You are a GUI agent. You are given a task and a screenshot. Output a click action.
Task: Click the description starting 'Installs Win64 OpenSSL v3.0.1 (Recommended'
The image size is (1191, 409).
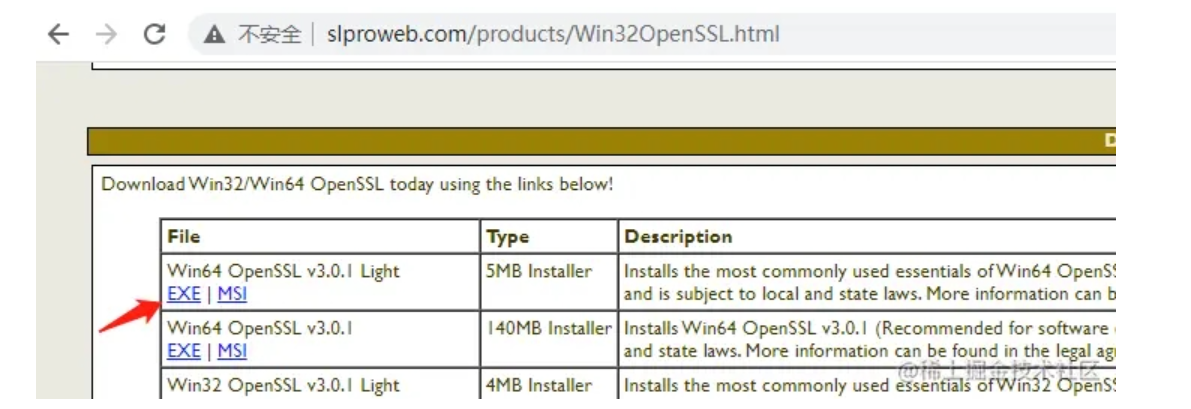click(870, 339)
